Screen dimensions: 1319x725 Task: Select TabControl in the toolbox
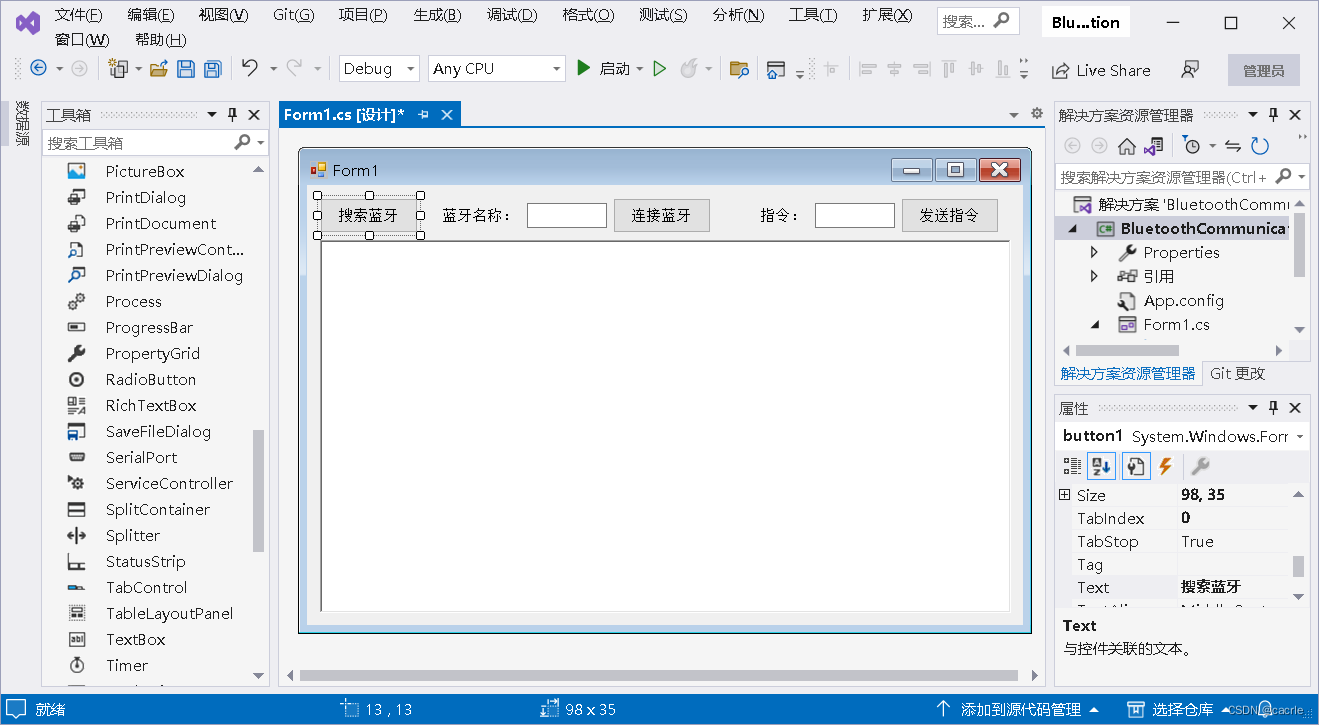click(146, 587)
